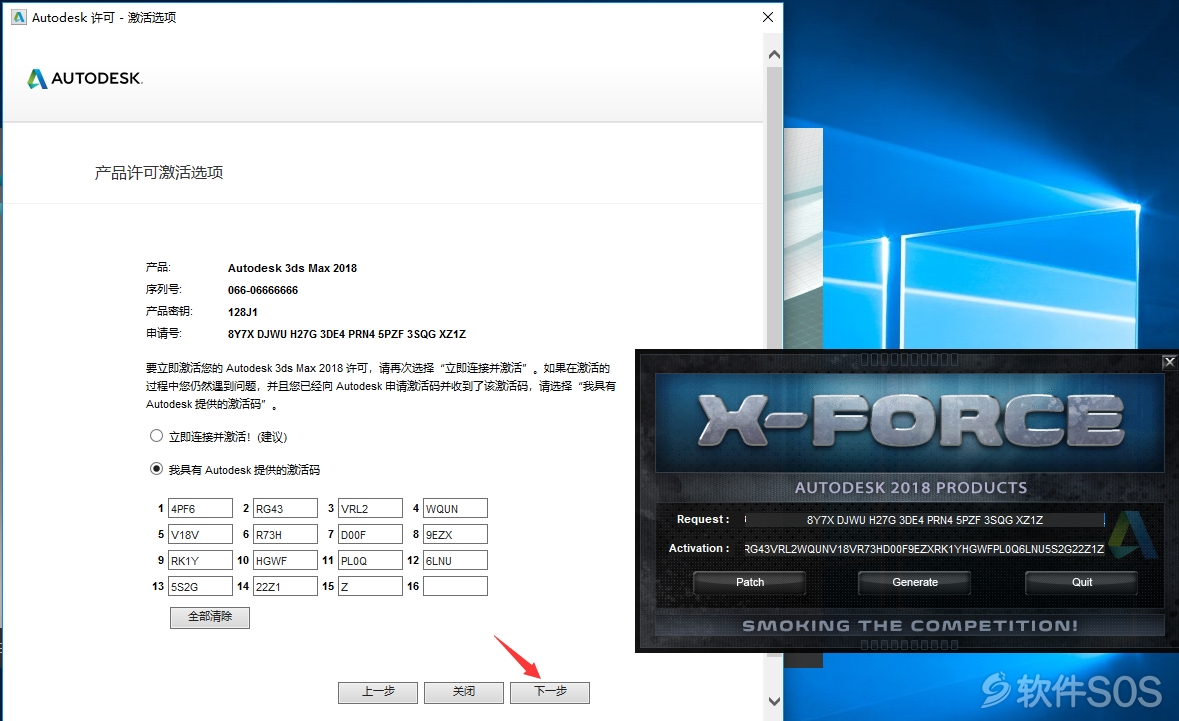Close the X-Force window with its X
Viewport: 1179px width, 721px height.
1169,362
